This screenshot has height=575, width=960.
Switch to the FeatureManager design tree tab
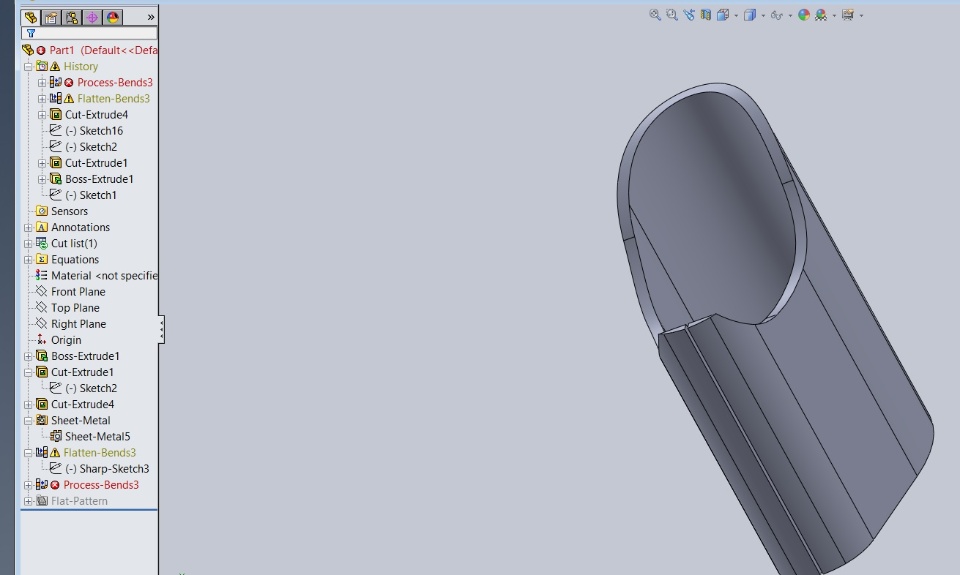click(x=31, y=18)
